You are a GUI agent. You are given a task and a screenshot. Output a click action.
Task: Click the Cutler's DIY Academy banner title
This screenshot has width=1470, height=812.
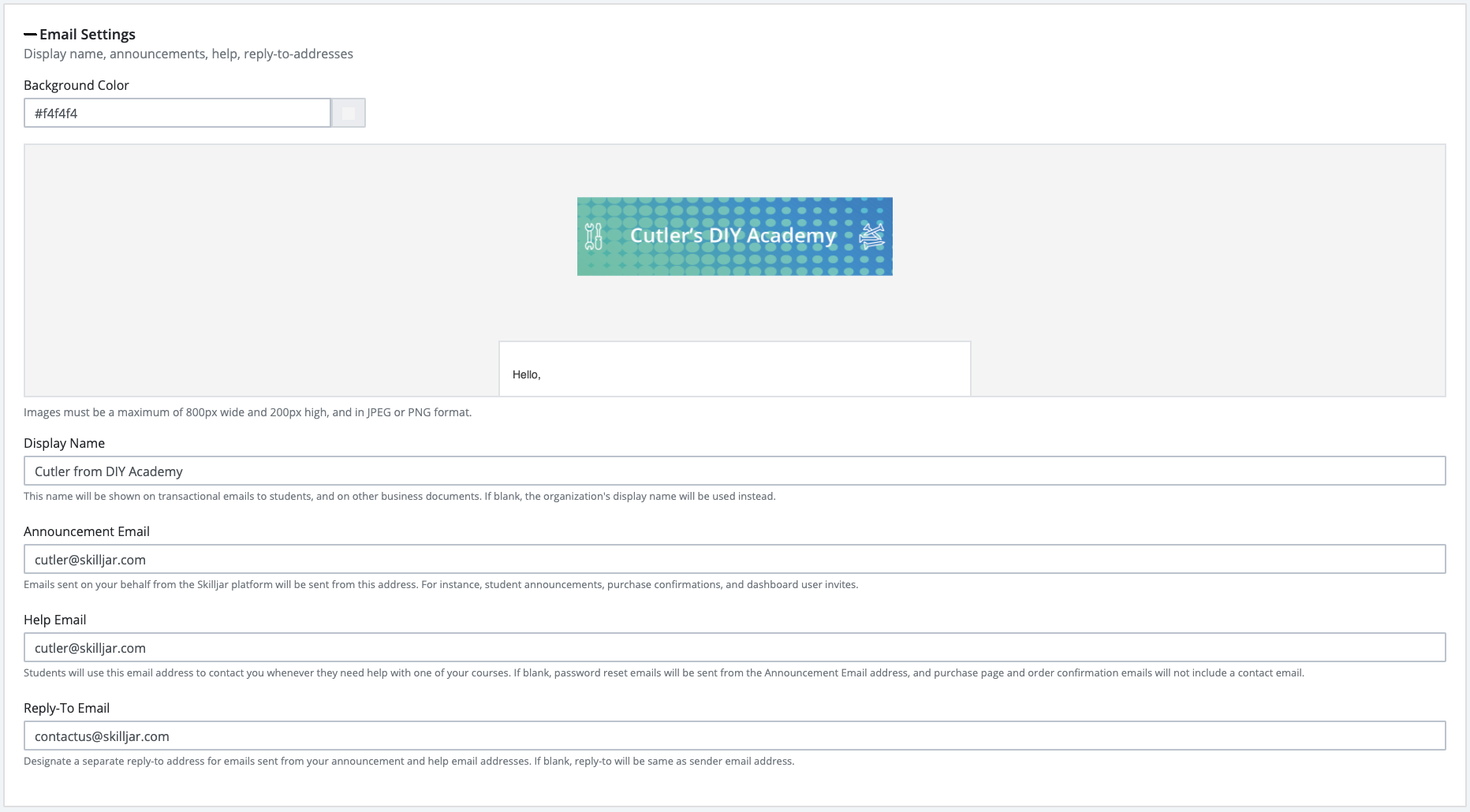[733, 236]
